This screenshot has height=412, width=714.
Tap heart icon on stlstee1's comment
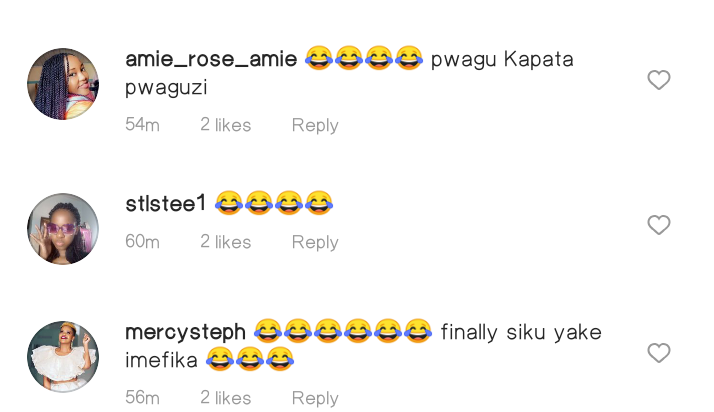click(659, 225)
